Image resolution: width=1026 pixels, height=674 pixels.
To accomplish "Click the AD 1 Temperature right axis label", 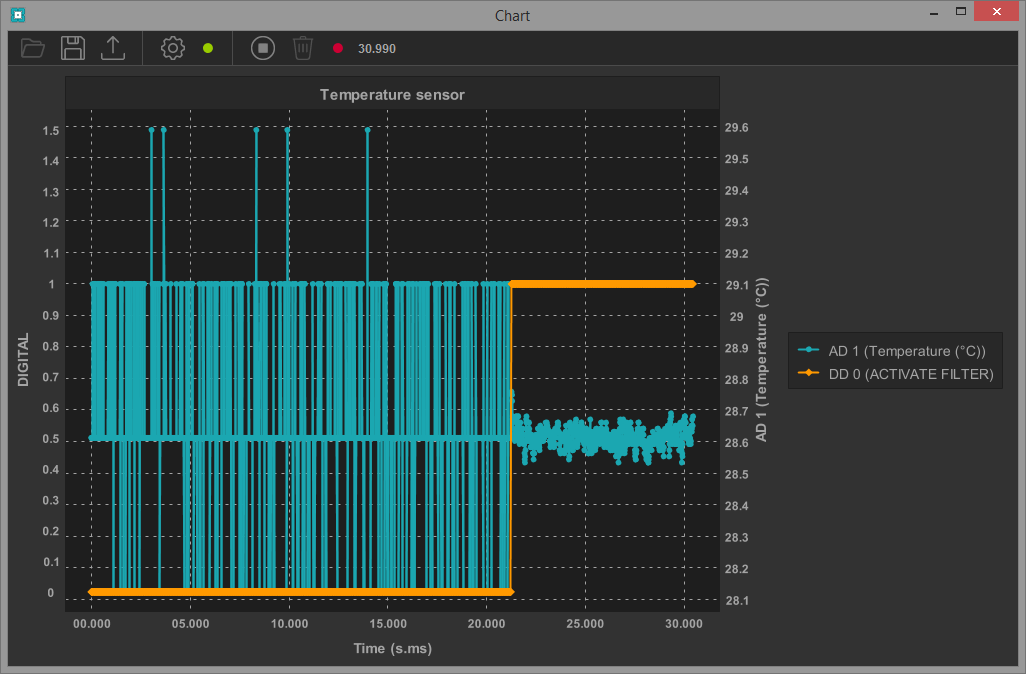I will point(761,360).
